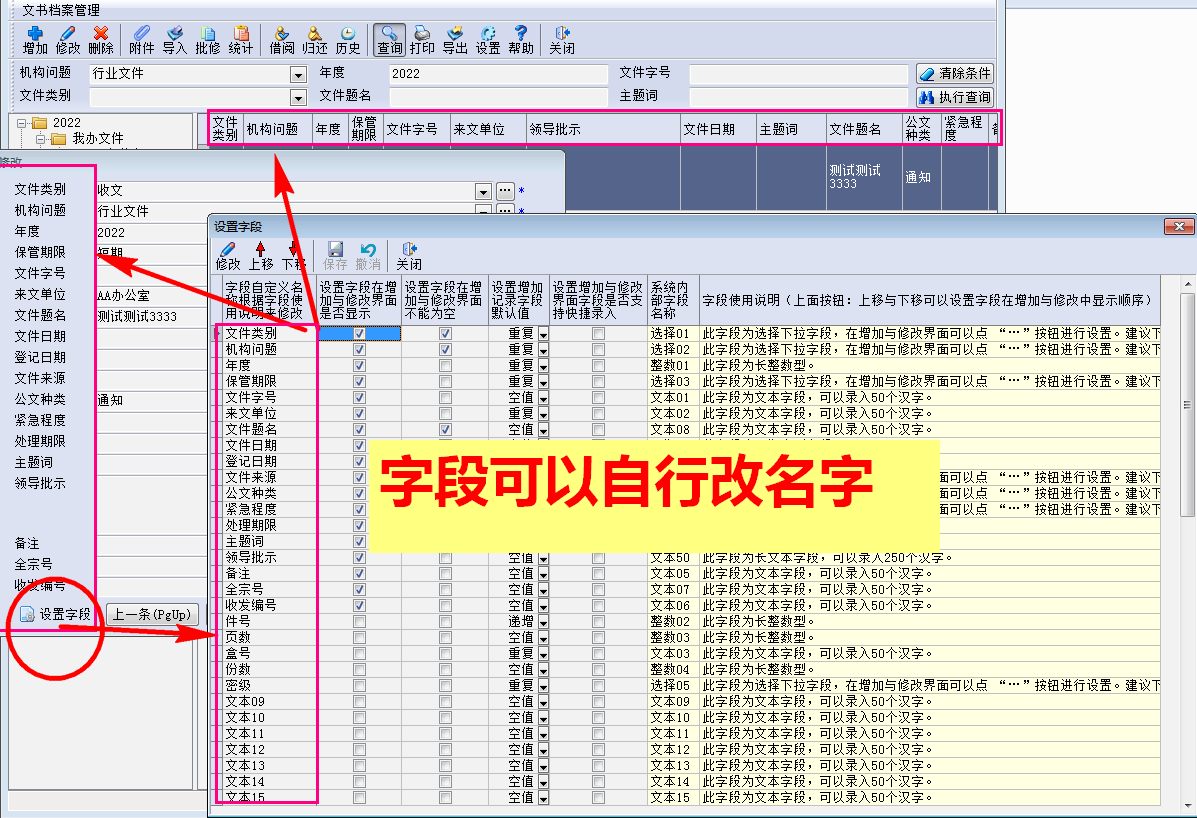Screen dimensions: 1197x818
Task: Open default-value dropdown for 文件类别 row
Action: coord(543,333)
